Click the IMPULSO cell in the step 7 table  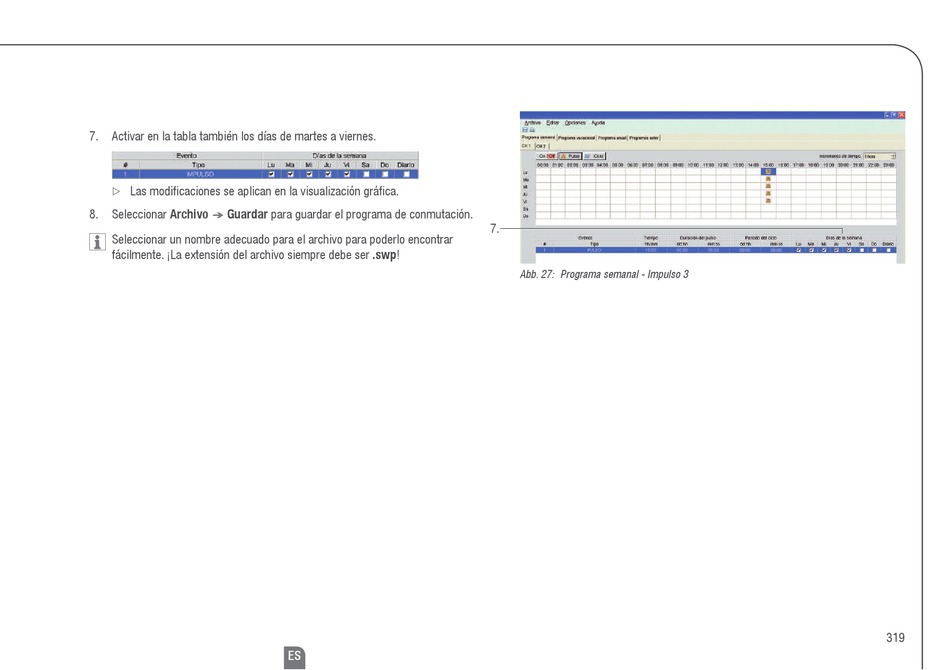[x=200, y=174]
